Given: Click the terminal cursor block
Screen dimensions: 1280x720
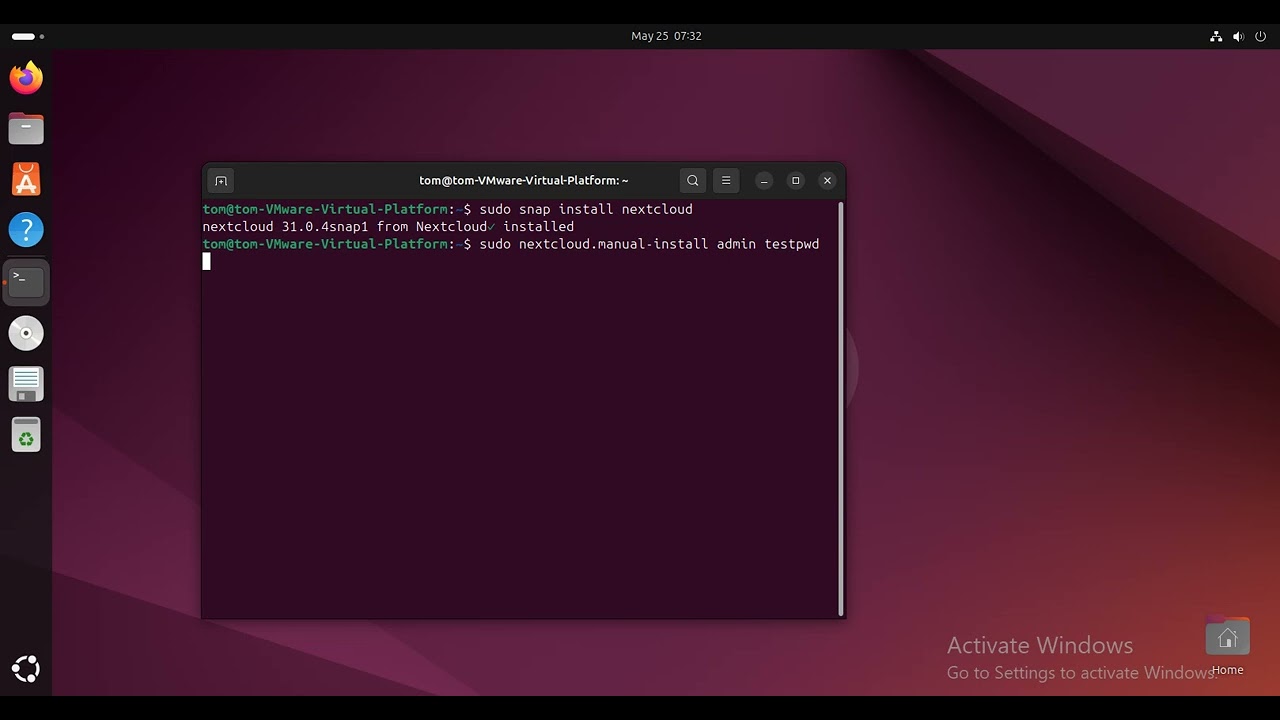Looking at the screenshot, I should coord(207,261).
